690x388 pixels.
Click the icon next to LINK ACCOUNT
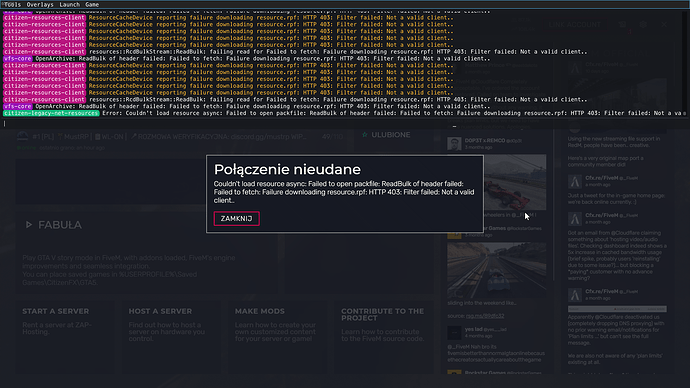(622, 25)
